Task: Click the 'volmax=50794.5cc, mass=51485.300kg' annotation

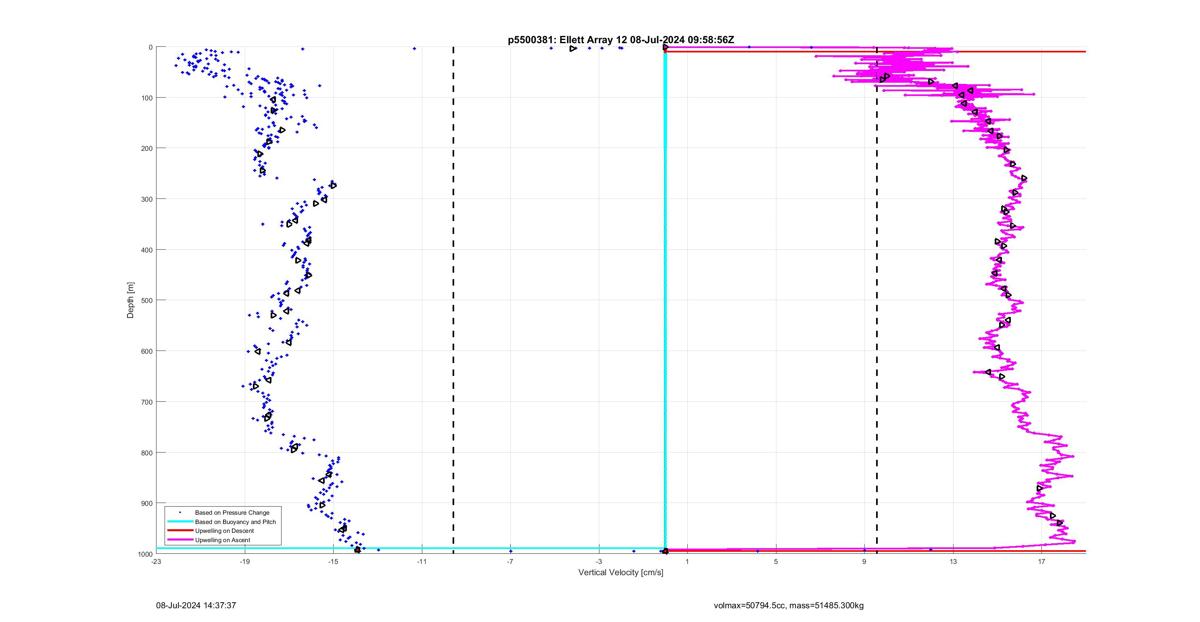Action: (x=789, y=605)
